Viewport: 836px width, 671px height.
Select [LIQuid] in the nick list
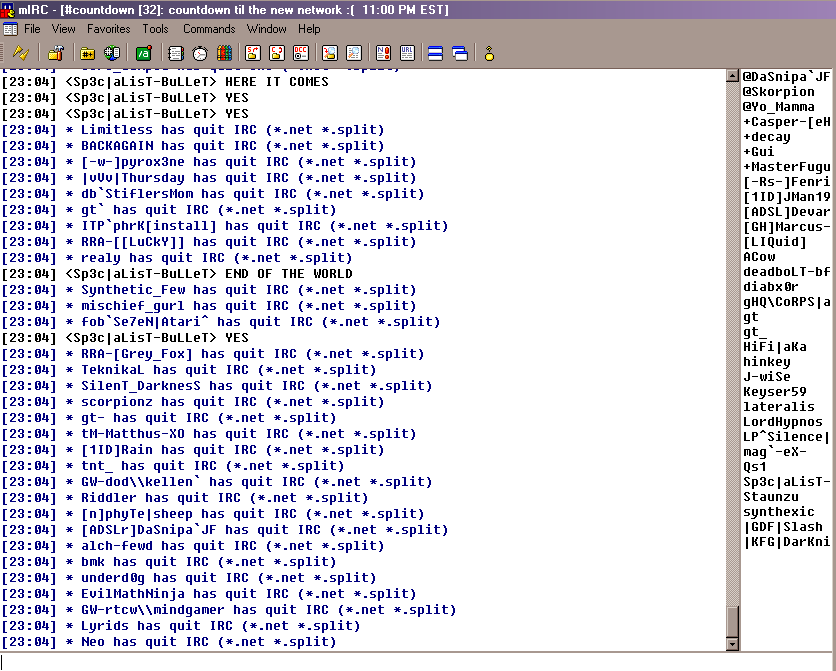[775, 241]
